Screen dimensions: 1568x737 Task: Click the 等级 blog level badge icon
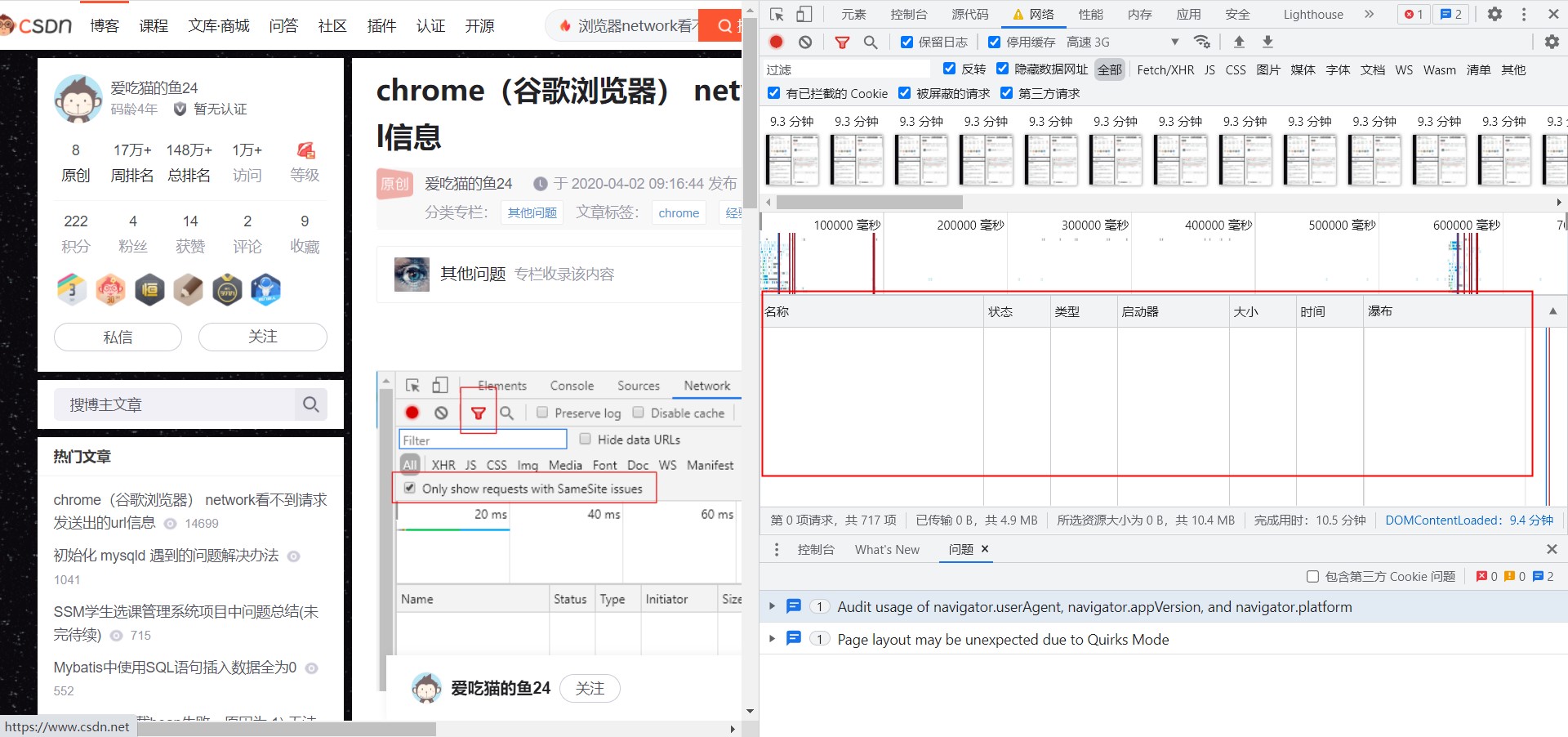[305, 150]
